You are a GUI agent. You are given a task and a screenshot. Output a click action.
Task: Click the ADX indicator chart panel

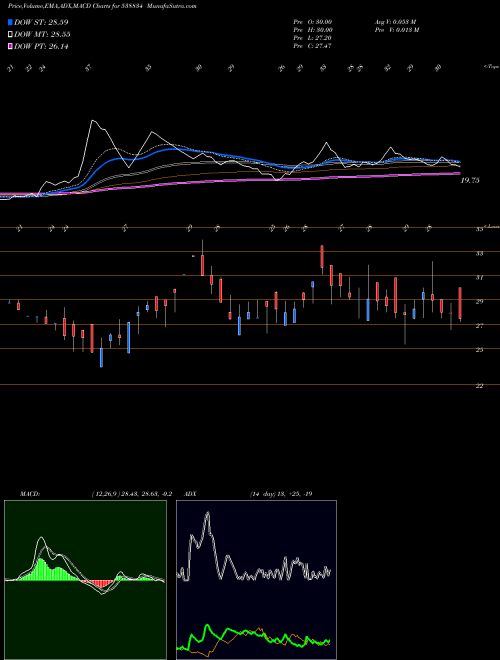[256, 580]
